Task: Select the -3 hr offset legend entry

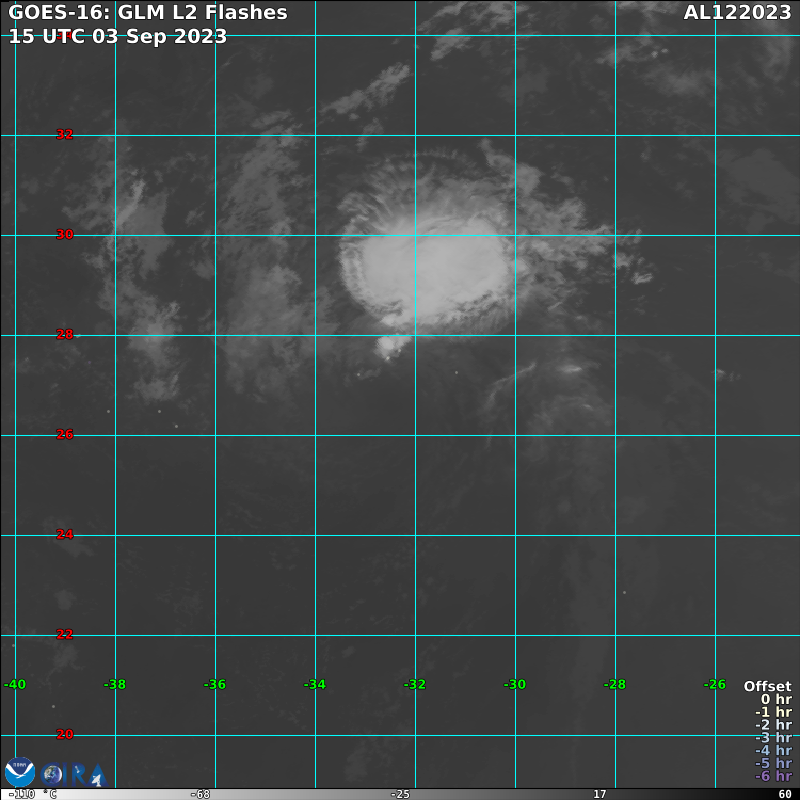Action: coord(773,738)
